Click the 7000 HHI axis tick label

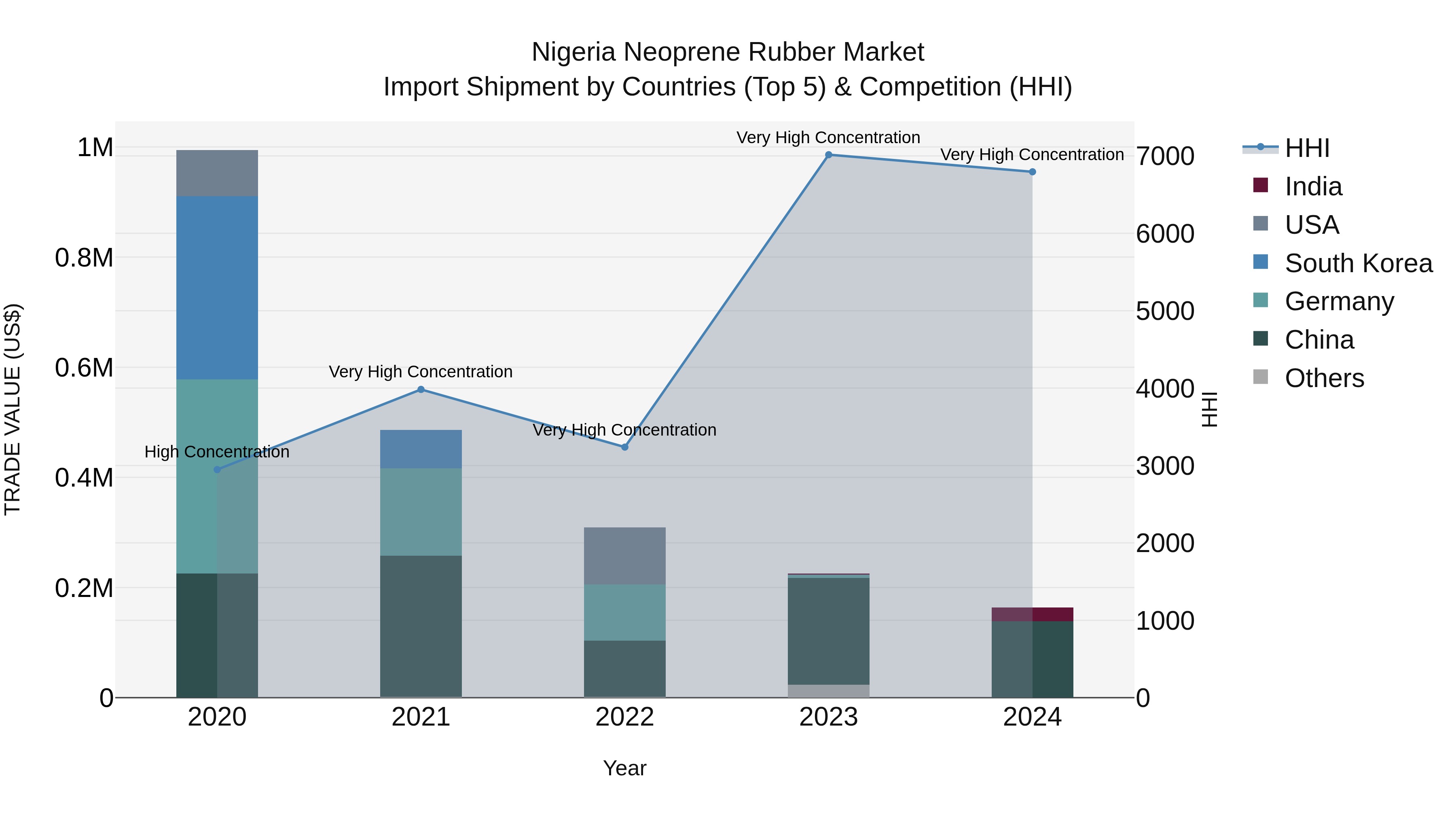point(1166,157)
